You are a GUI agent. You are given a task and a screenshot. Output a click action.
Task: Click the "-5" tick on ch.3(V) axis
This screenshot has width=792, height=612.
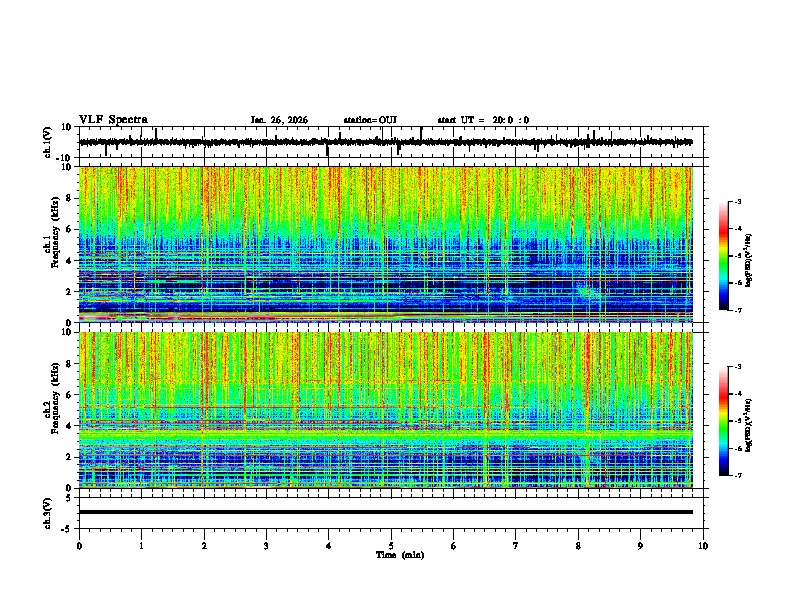pyautogui.click(x=67, y=529)
